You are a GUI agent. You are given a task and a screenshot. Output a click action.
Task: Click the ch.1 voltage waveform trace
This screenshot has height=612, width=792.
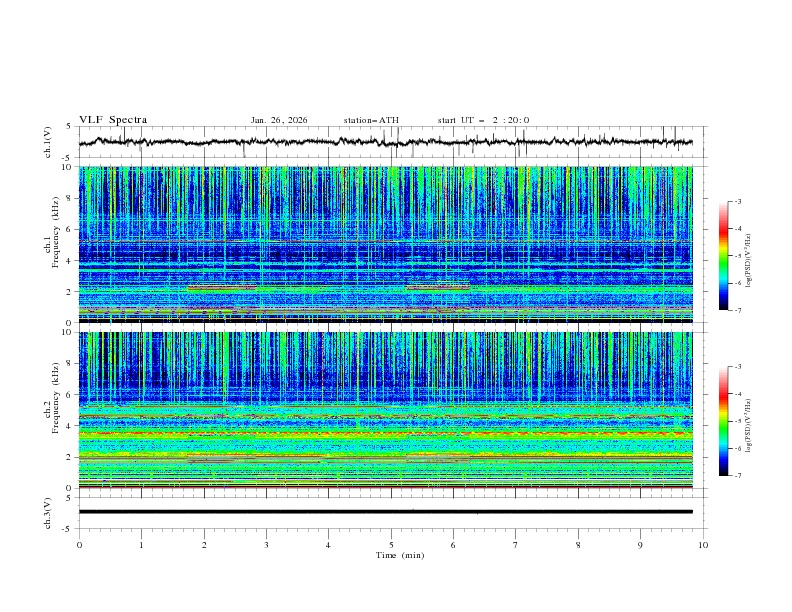(x=385, y=142)
